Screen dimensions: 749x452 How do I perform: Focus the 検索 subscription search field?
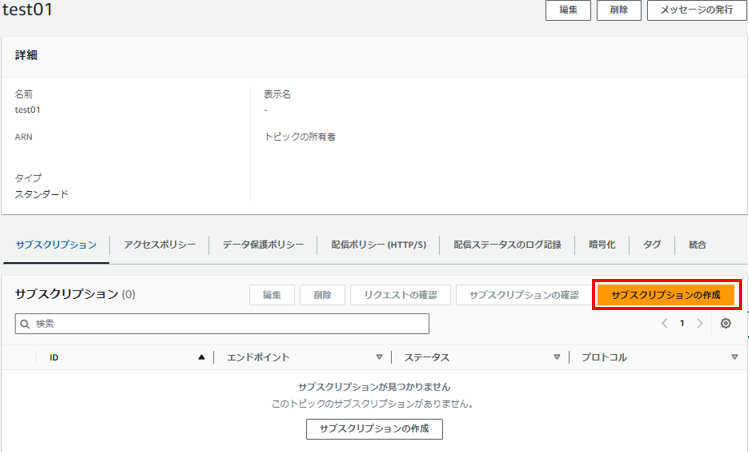pyautogui.click(x=222, y=324)
